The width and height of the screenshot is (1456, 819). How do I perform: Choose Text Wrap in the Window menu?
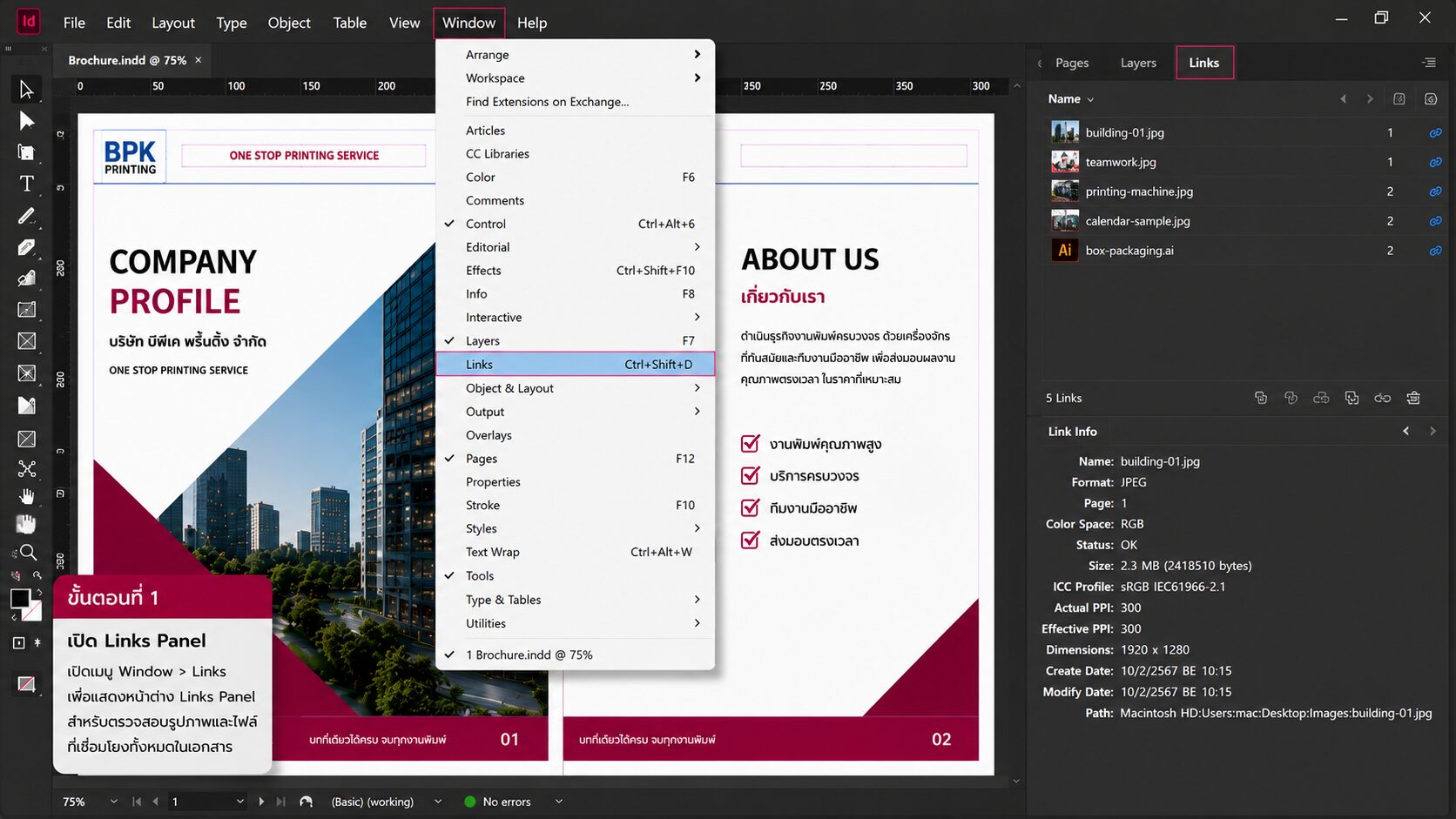click(575, 552)
